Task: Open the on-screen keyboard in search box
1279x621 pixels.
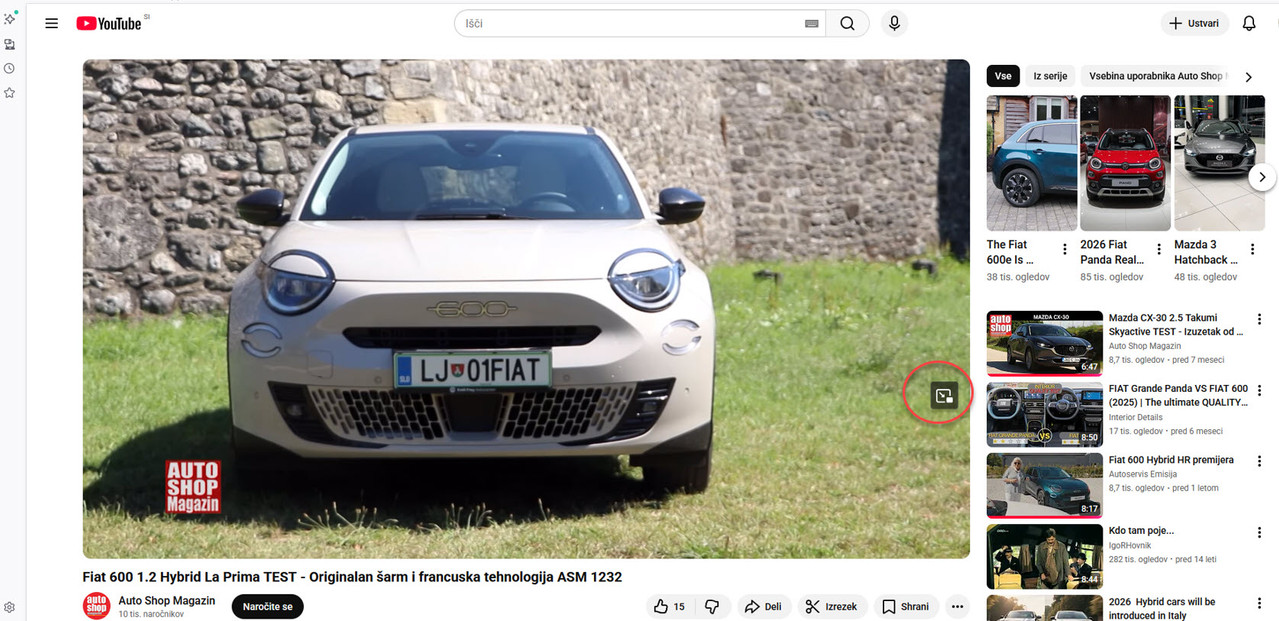Action: tap(811, 23)
